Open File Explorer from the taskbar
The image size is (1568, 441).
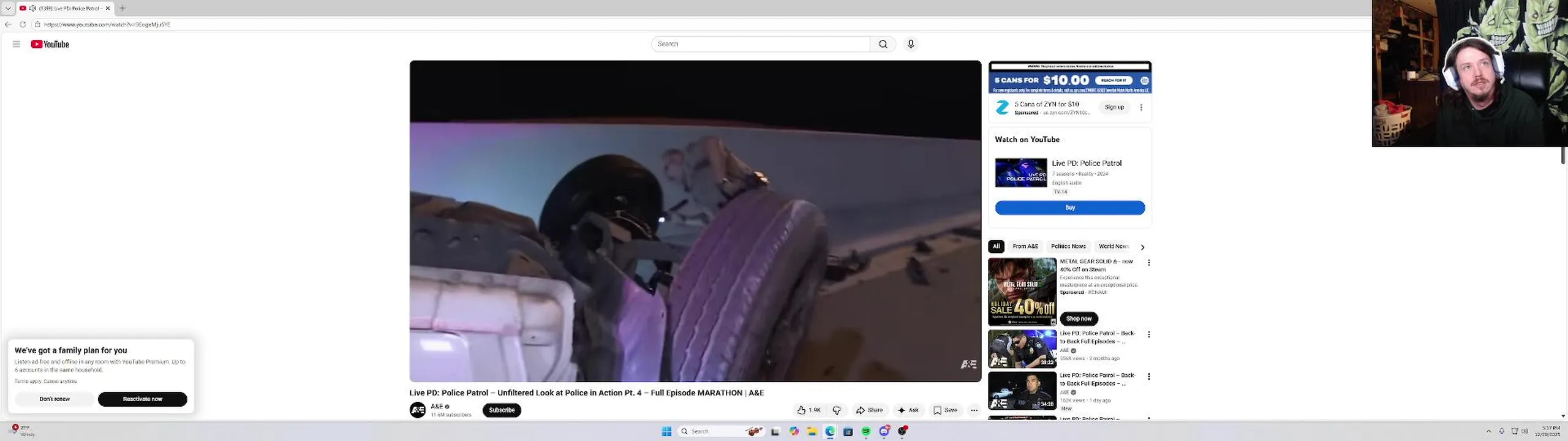coord(812,432)
